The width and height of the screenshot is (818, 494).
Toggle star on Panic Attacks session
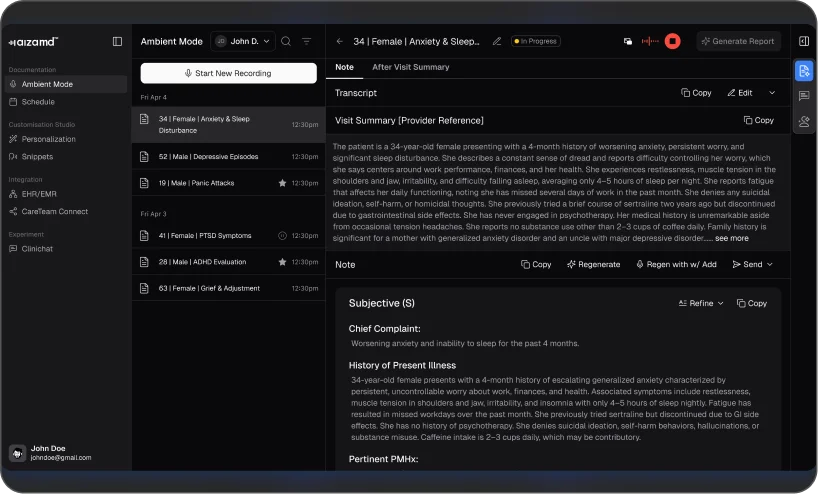pyautogui.click(x=282, y=183)
